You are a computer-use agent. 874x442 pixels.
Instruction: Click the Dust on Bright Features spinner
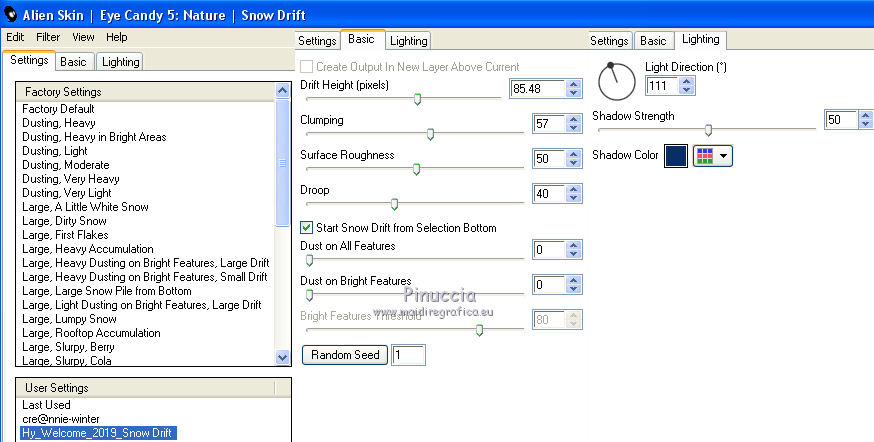point(574,285)
